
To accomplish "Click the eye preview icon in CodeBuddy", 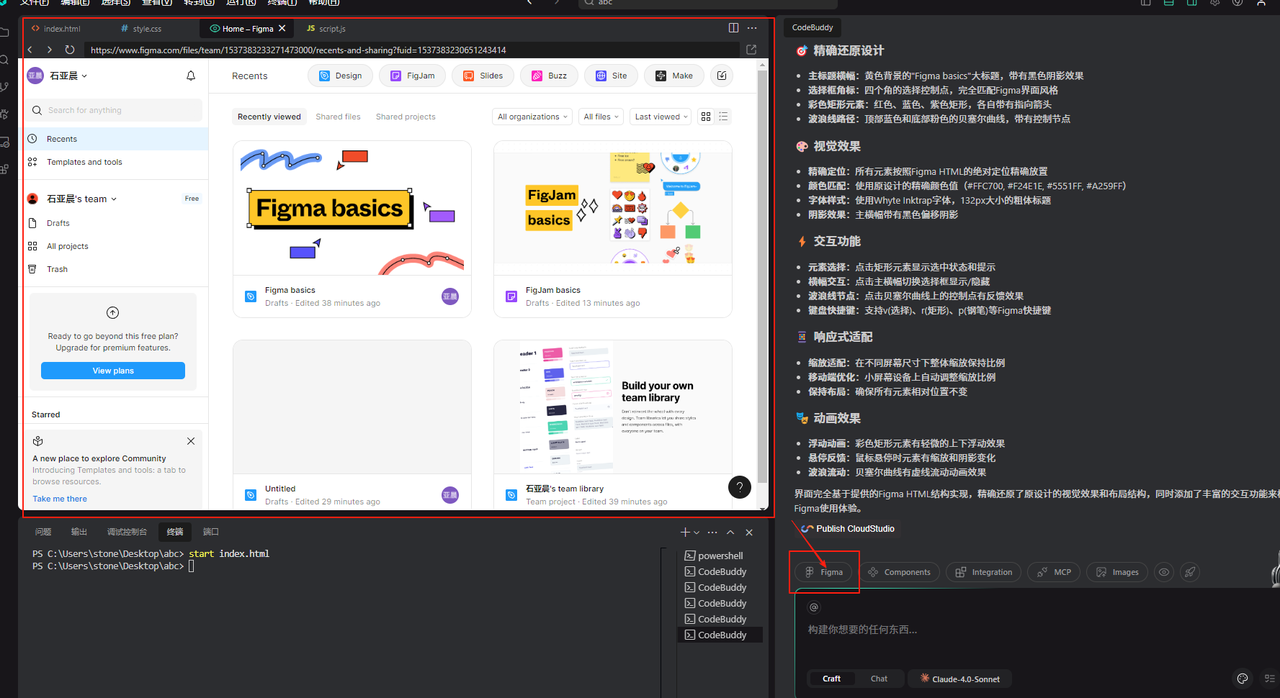I will pos(1164,572).
